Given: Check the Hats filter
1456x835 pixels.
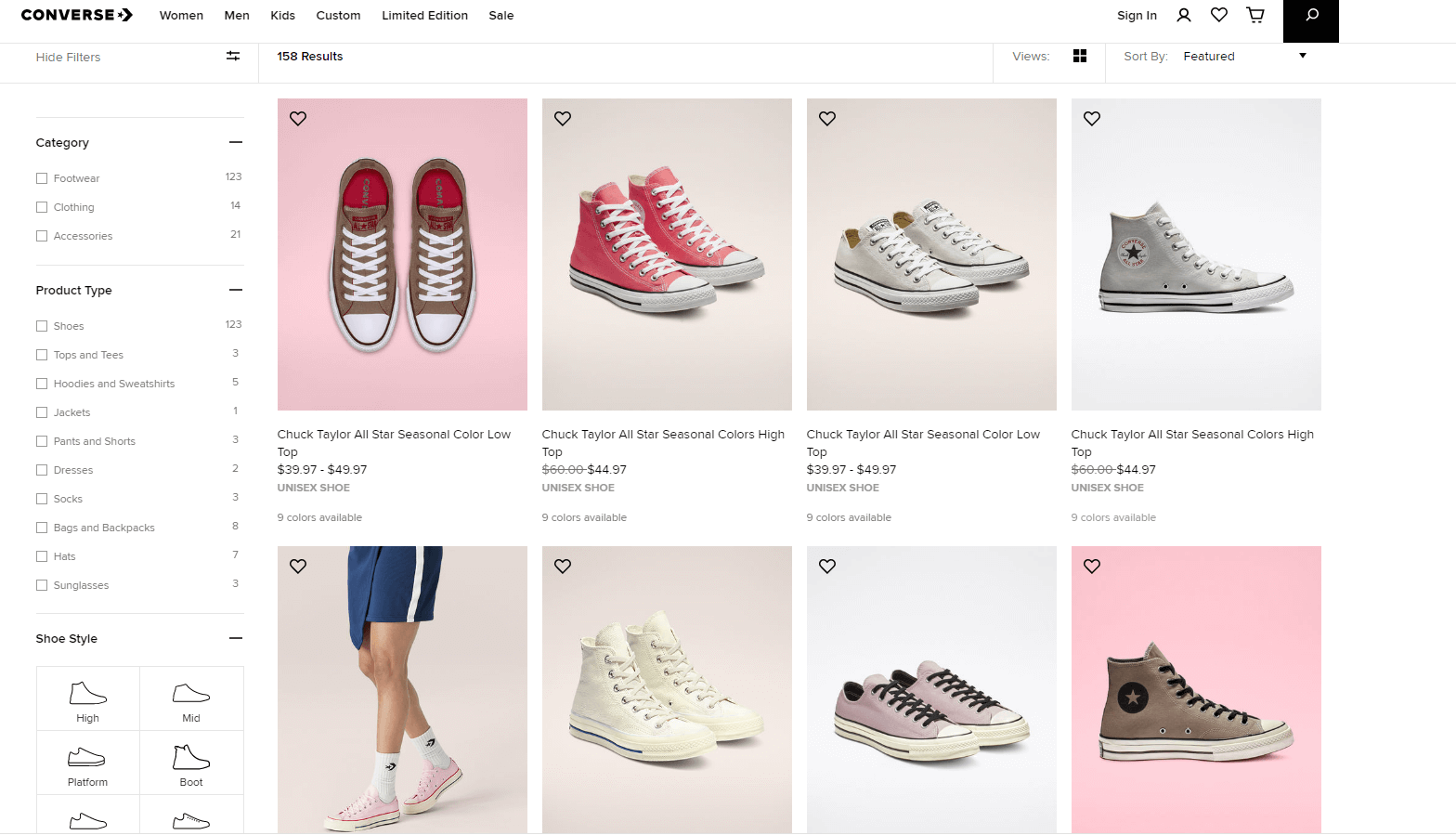Looking at the screenshot, I should tap(42, 556).
